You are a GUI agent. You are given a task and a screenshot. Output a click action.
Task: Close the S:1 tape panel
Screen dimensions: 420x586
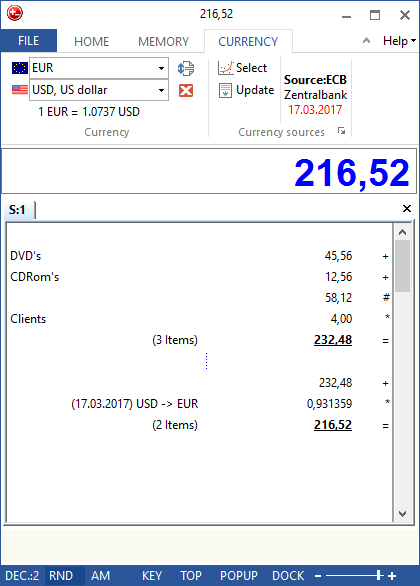pos(407,209)
